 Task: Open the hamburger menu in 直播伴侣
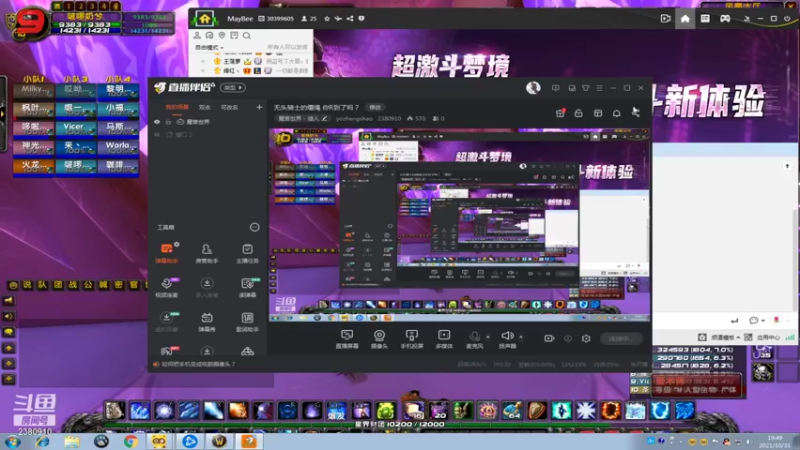[599, 88]
